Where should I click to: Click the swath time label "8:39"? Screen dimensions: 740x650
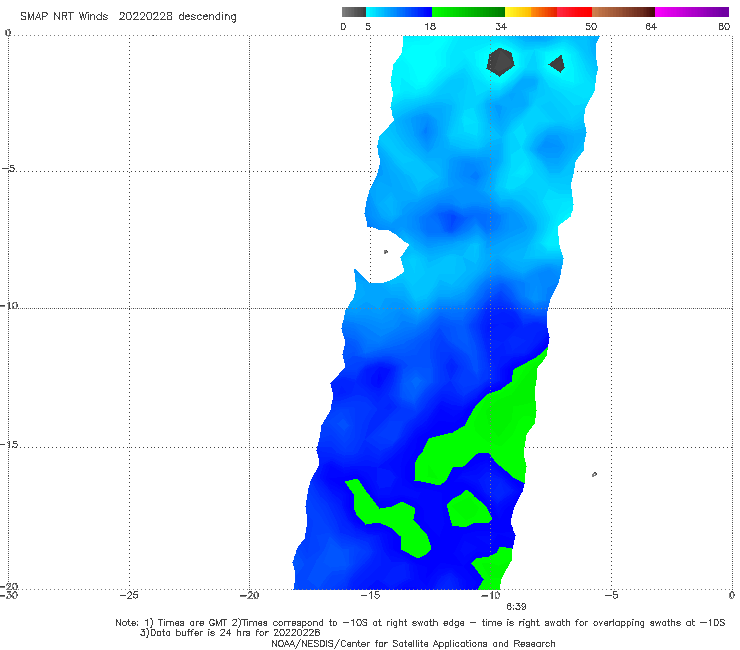point(516,607)
